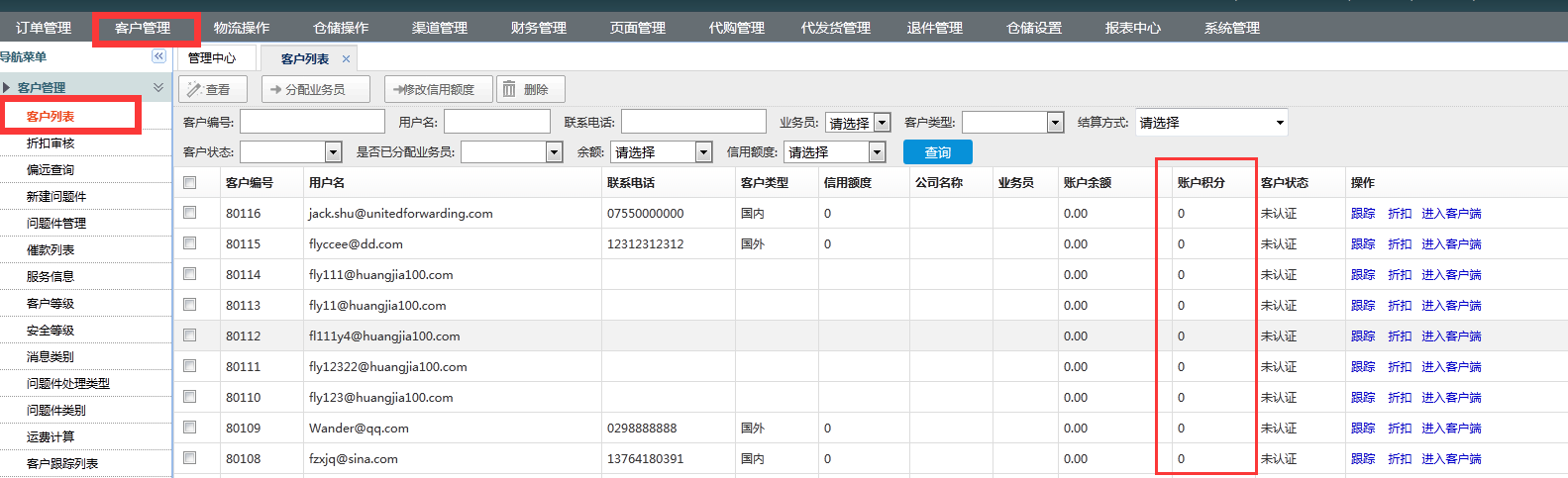Click 跟踪 link for customer 80116
Viewport: 1568px width, 478px height.
[x=1363, y=214]
